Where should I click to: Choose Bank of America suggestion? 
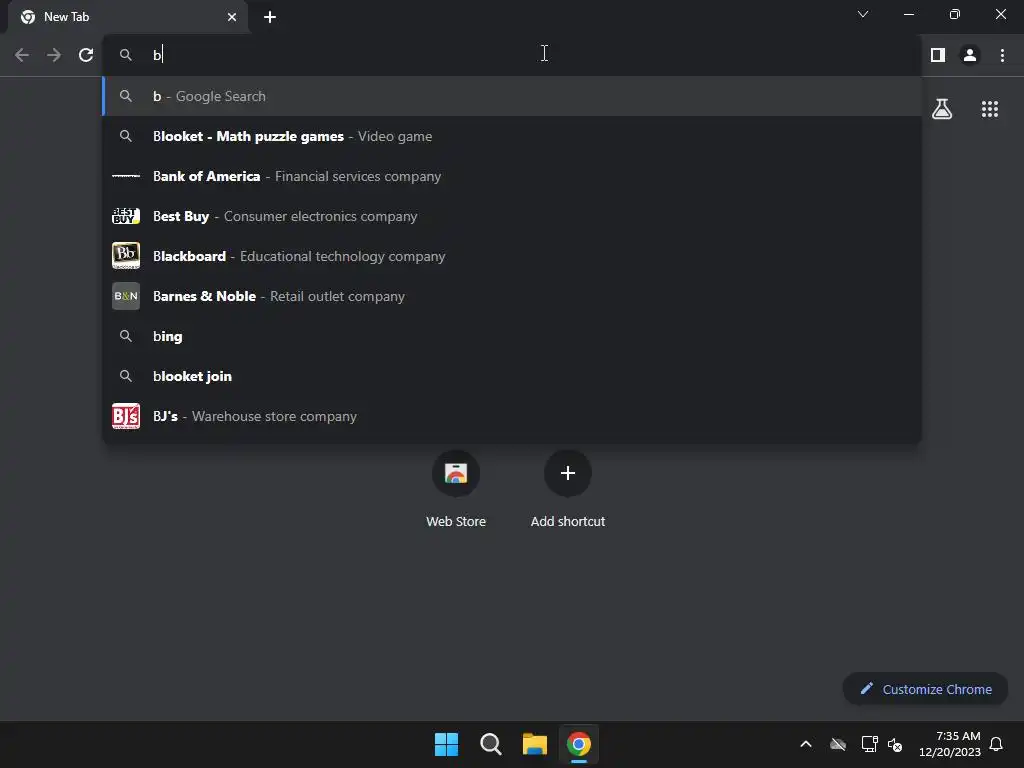click(x=512, y=176)
